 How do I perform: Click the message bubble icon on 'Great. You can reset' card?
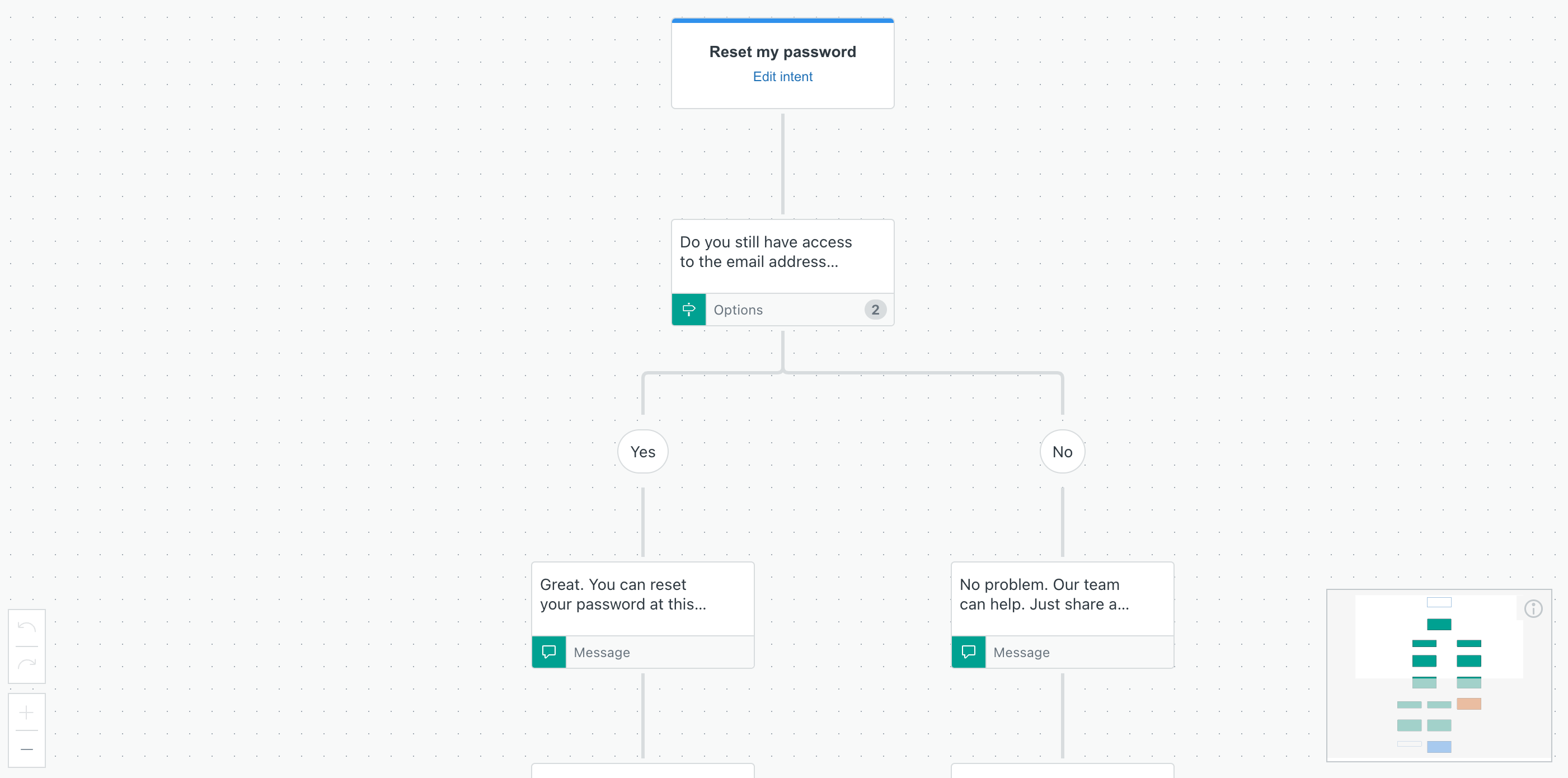pos(548,652)
